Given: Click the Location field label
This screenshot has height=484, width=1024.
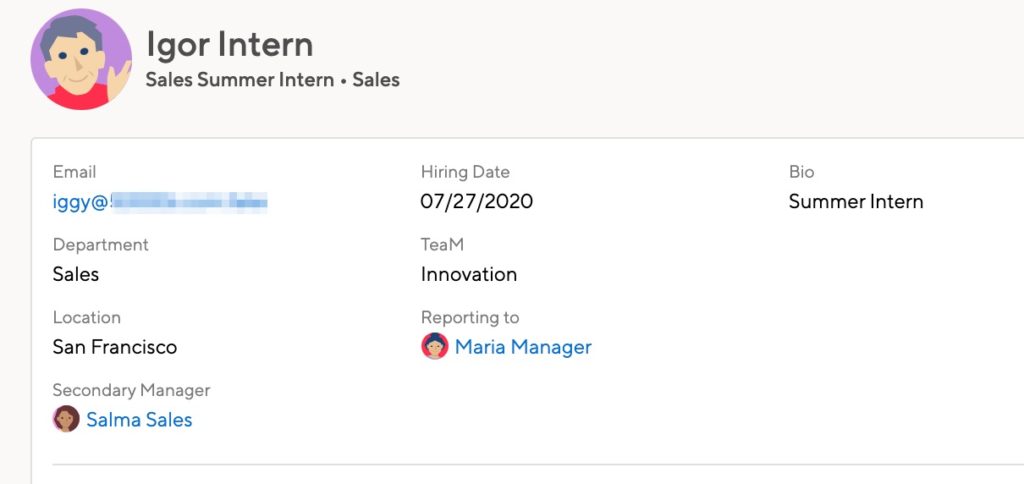Looking at the screenshot, I should point(87,317).
